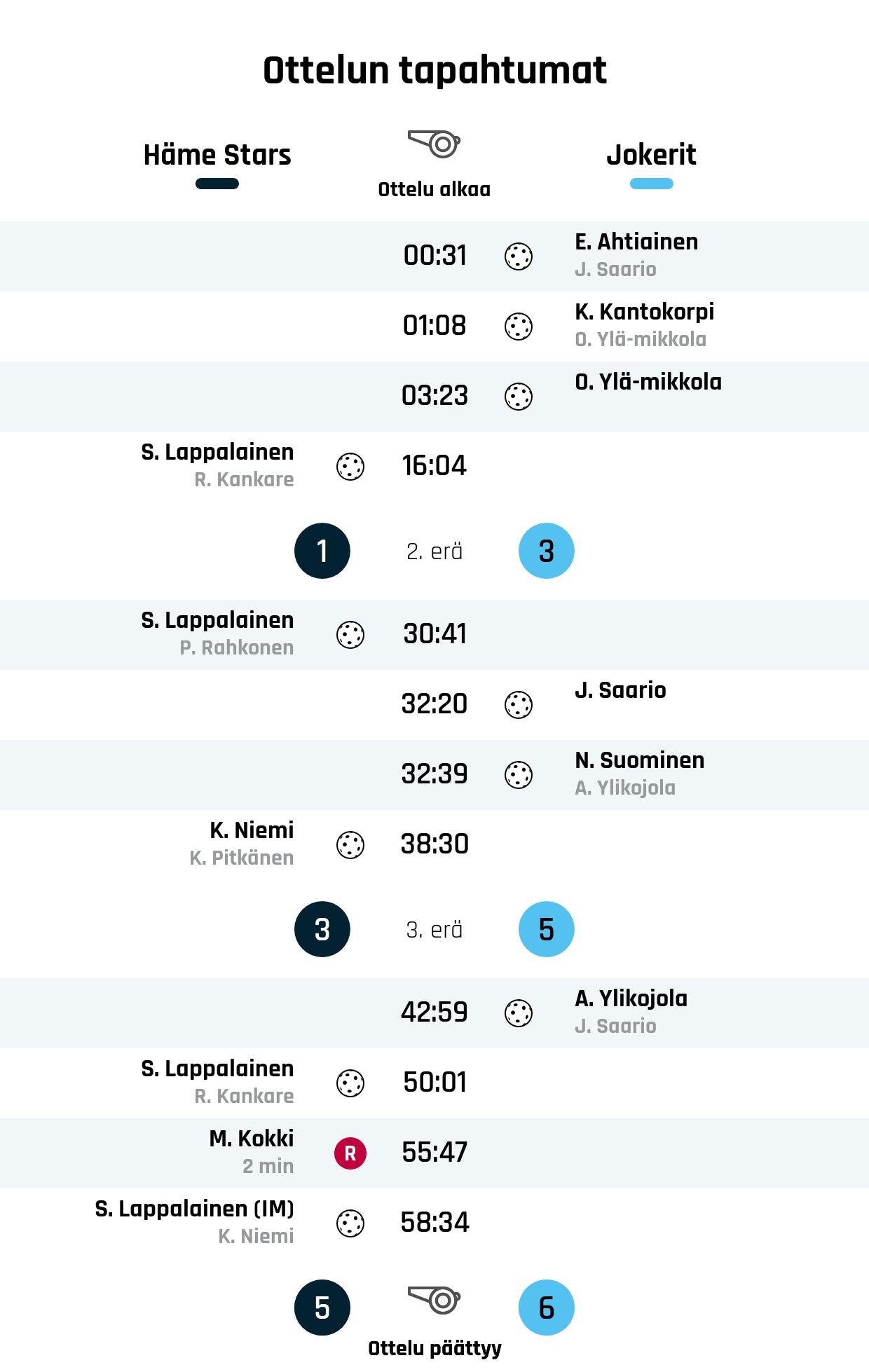Image resolution: width=869 pixels, height=1372 pixels.
Task: Click the goal ball icon at 16:04
Action: [x=350, y=467]
